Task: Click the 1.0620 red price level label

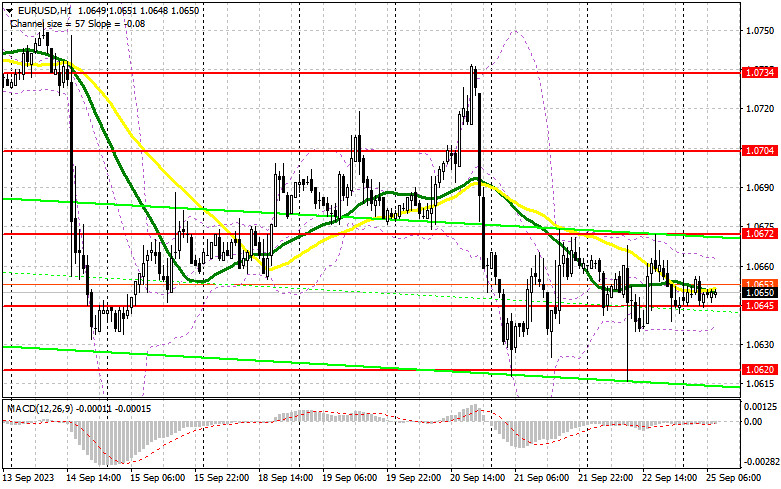Action: pos(760,369)
